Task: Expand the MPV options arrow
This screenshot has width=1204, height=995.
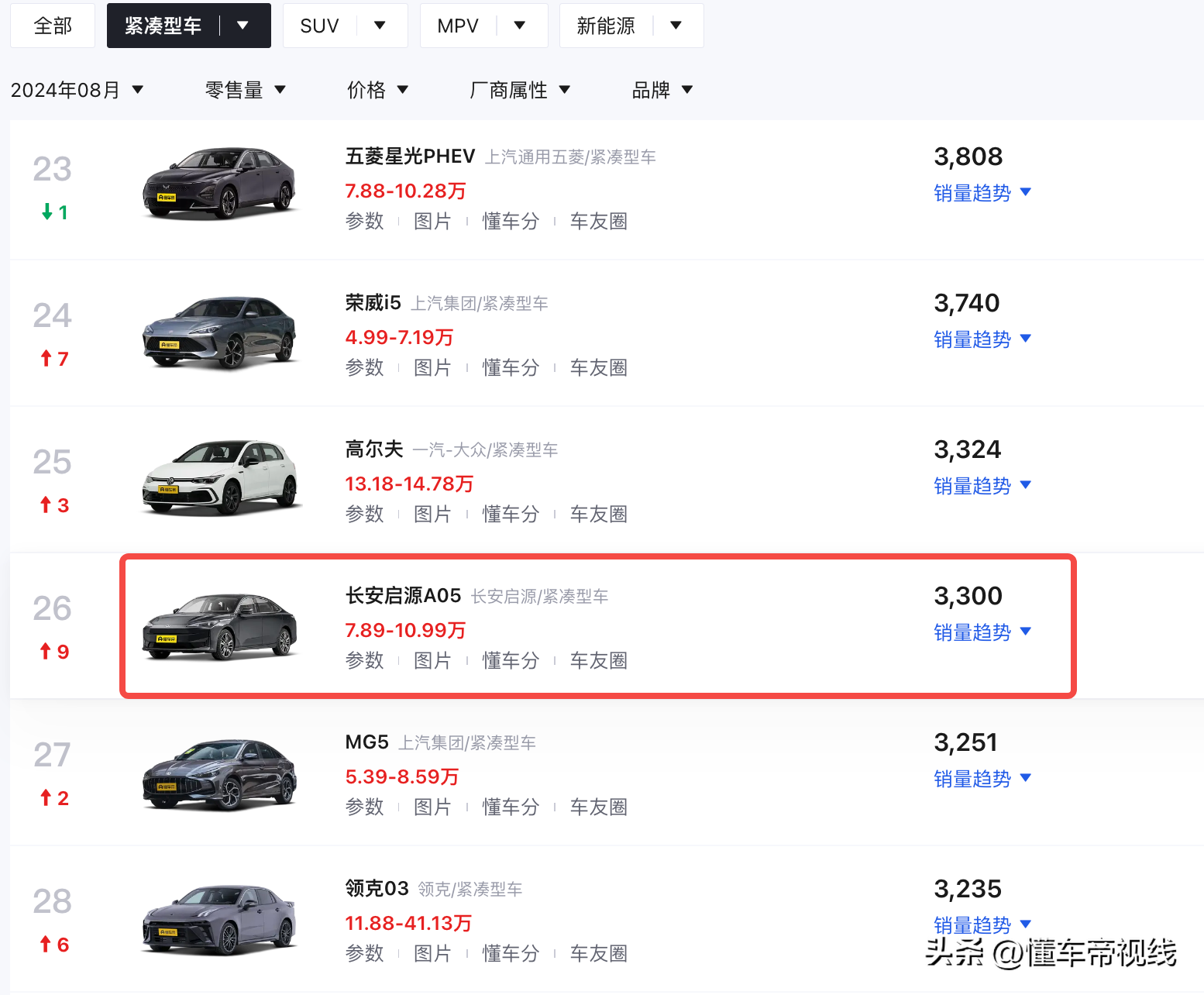Action: point(519,25)
